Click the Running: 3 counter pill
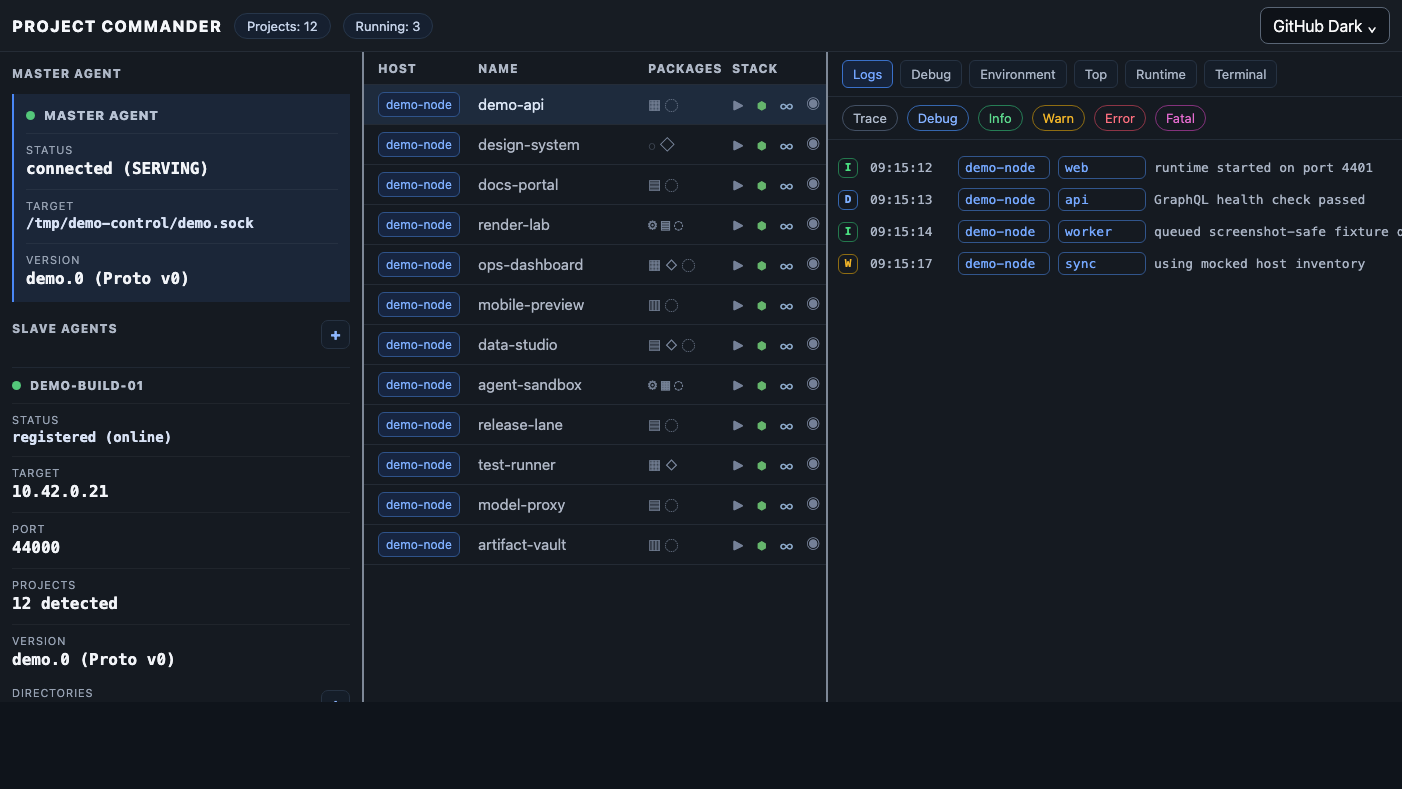1402x789 pixels. click(388, 26)
